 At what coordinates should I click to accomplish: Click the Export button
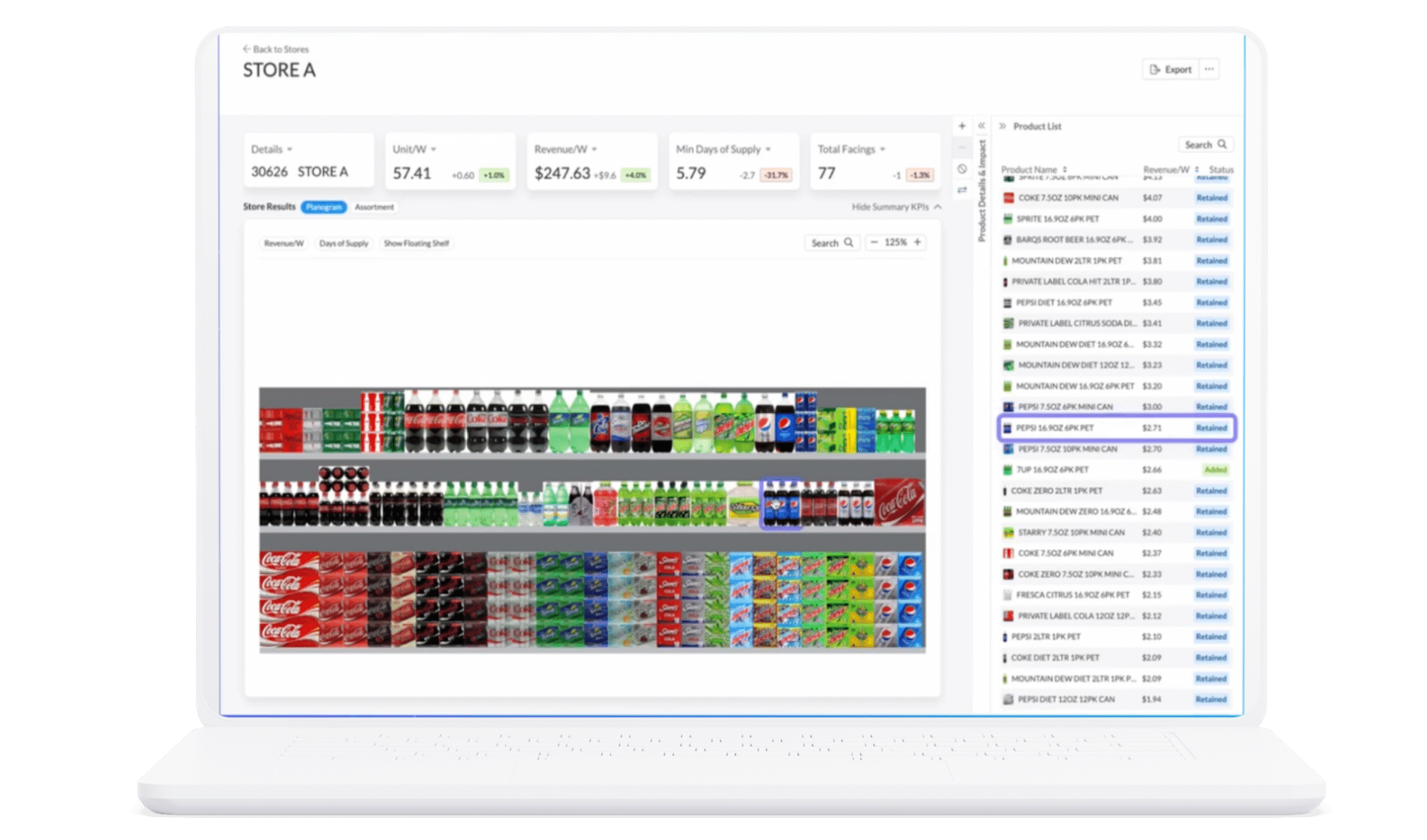[1170, 69]
